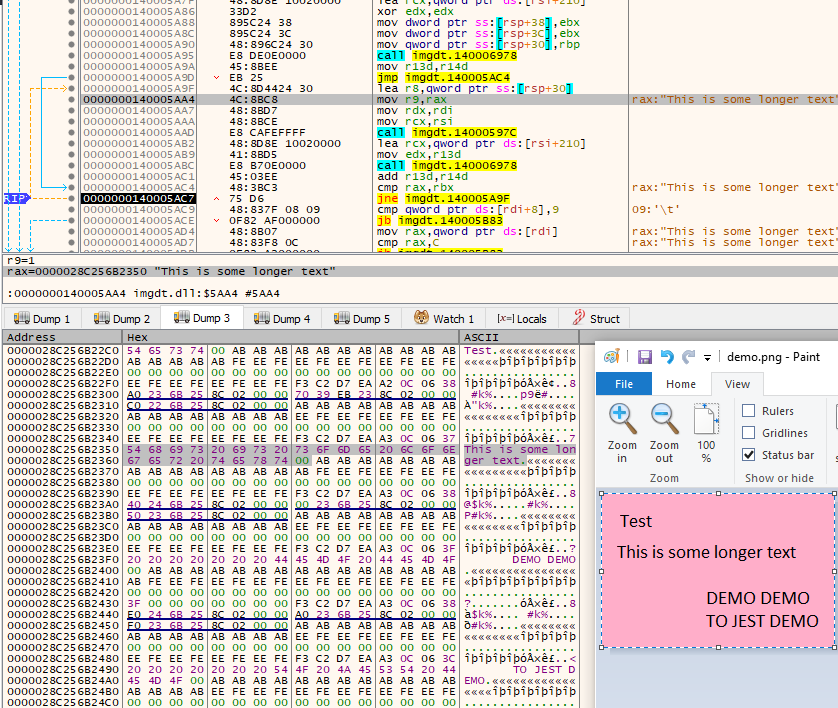838x708 pixels.
Task: Toggle breakpoint dot at 0000000140005ABC
Action: (x=72, y=166)
